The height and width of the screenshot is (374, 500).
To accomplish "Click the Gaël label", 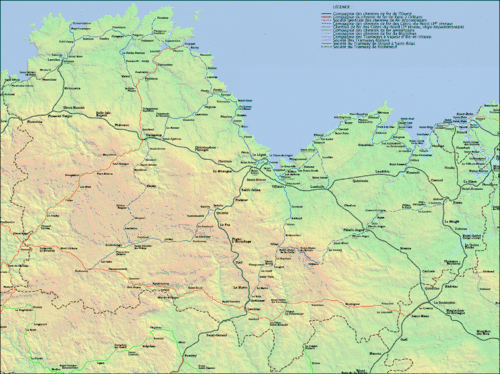I will click(x=404, y=339).
